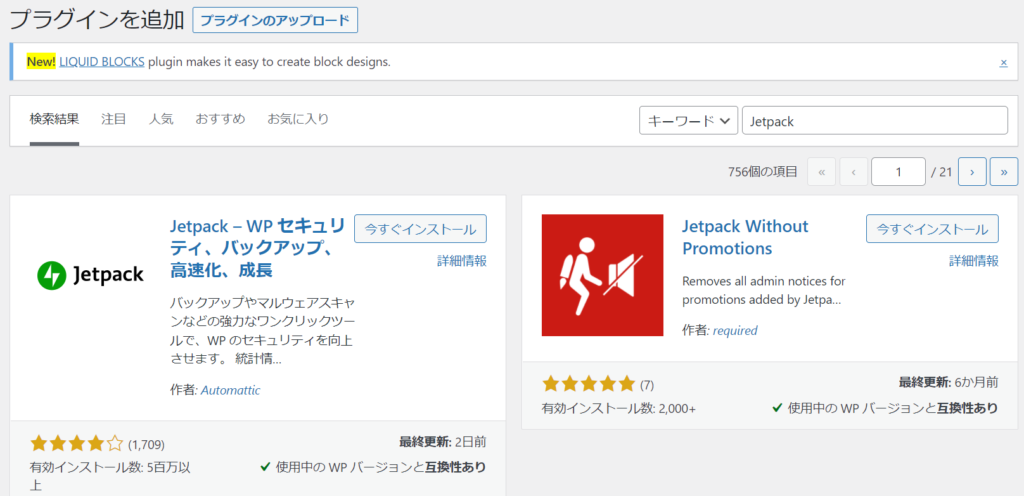Screen dimensions: 1024x496
Task: Expand the キーワード search type dropdown
Action: pyautogui.click(x=688, y=121)
